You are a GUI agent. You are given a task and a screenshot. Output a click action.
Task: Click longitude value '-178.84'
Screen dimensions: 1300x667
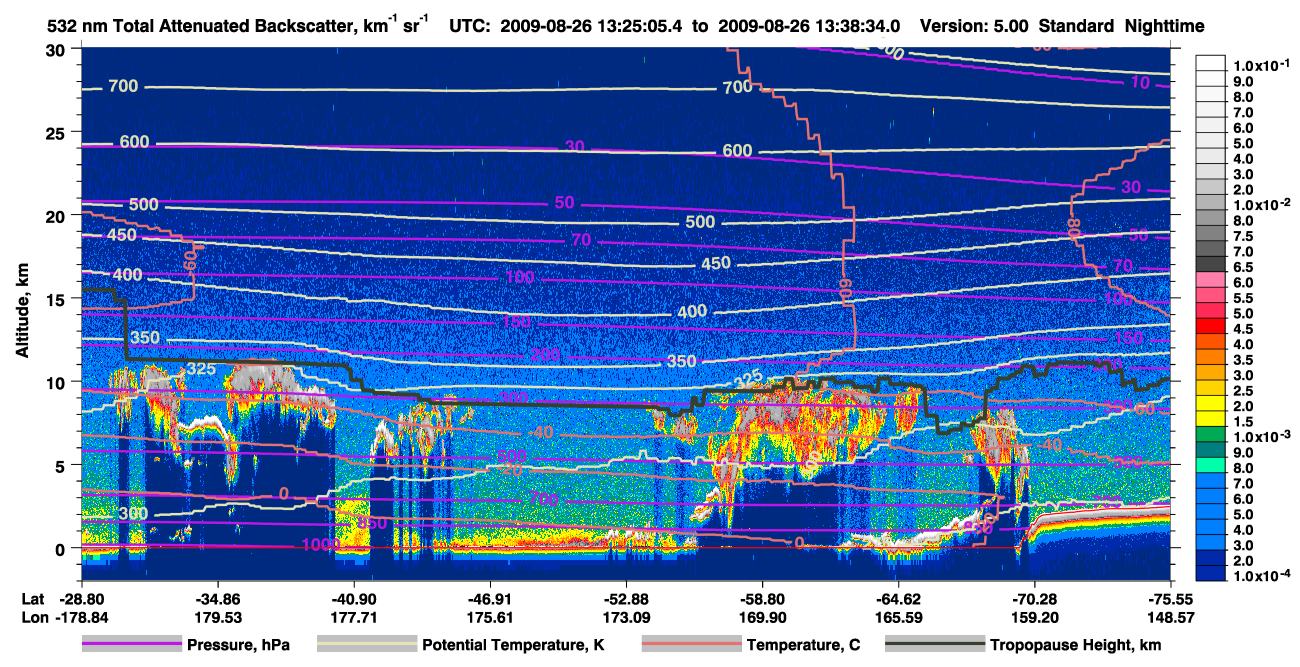click(x=80, y=618)
